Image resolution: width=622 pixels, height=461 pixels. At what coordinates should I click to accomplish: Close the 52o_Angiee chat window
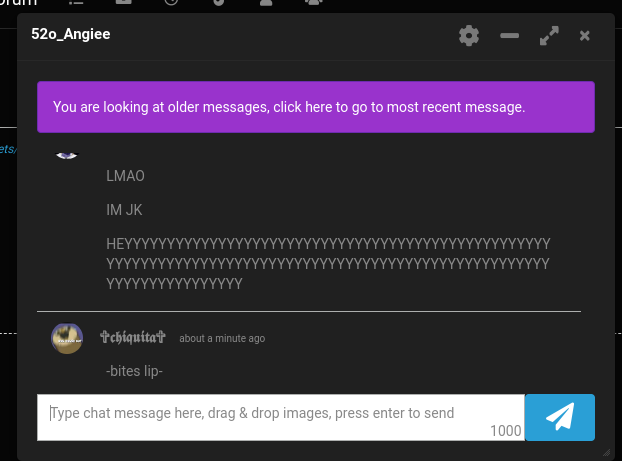[584, 36]
